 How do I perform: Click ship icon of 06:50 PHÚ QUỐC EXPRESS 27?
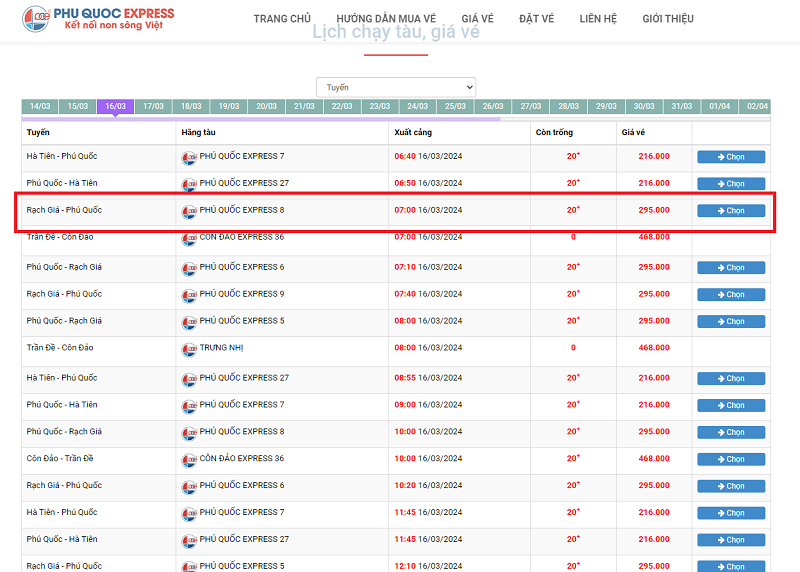pos(189,185)
